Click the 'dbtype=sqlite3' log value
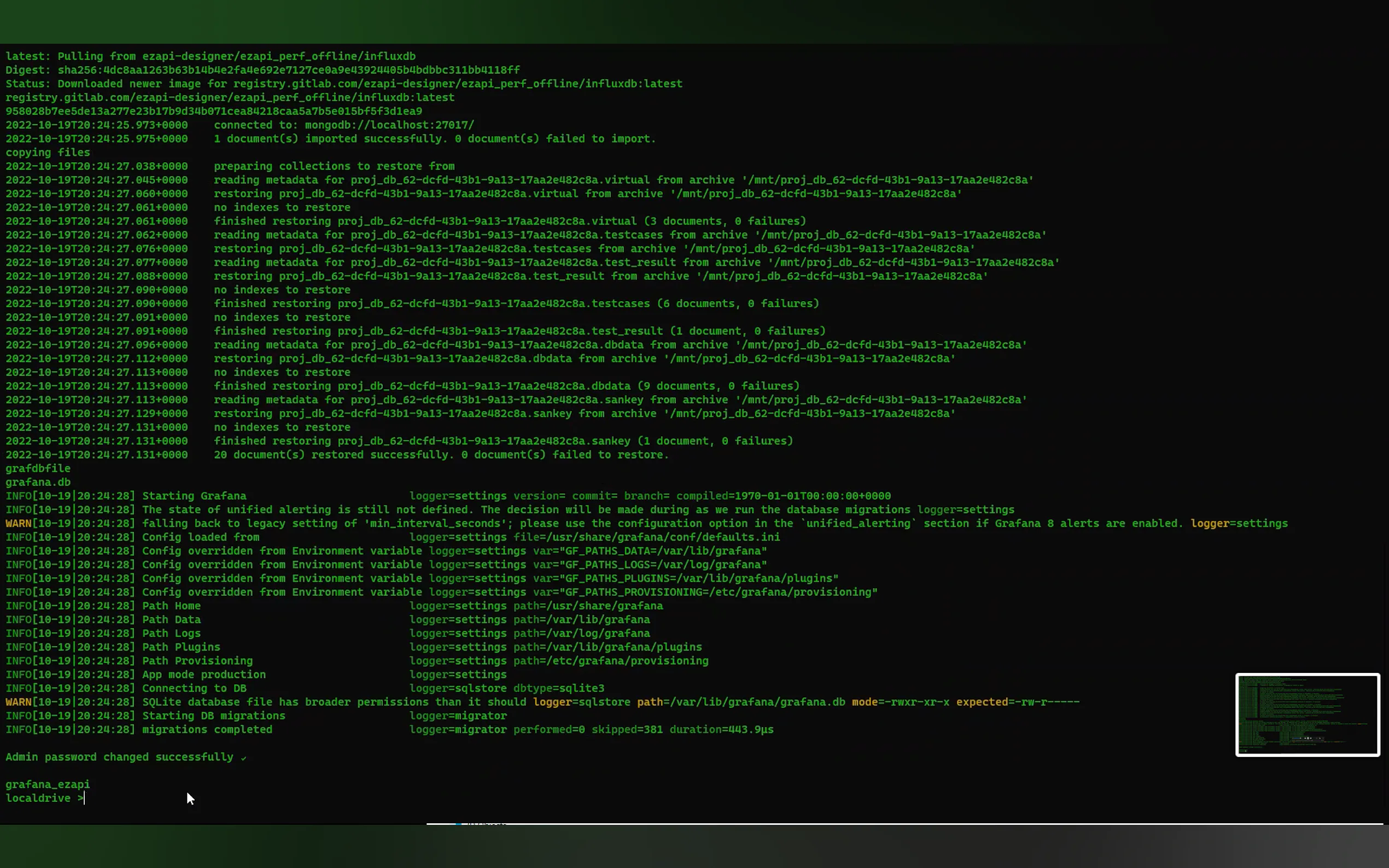 tap(558, 688)
